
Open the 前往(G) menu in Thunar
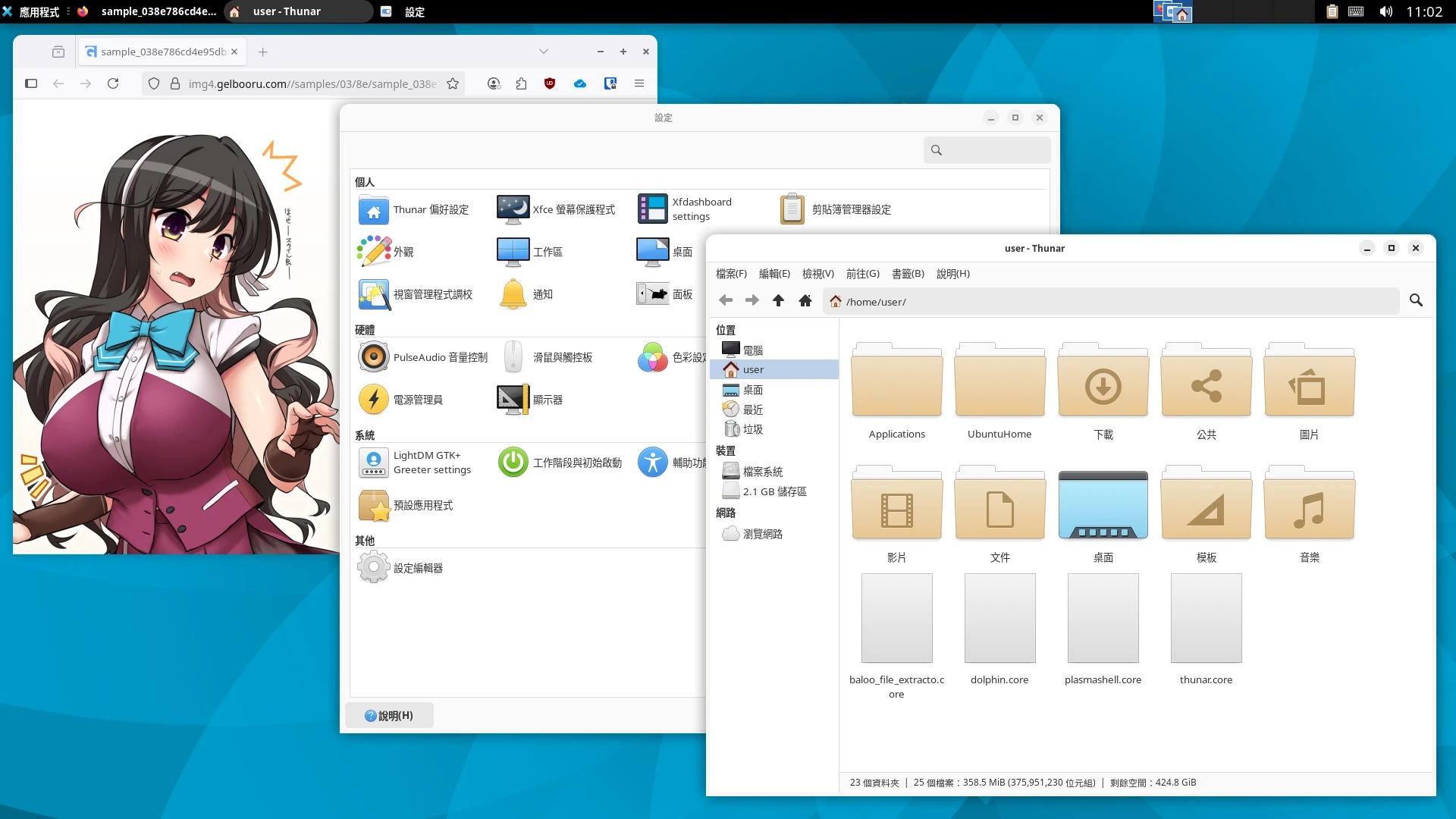point(862,274)
